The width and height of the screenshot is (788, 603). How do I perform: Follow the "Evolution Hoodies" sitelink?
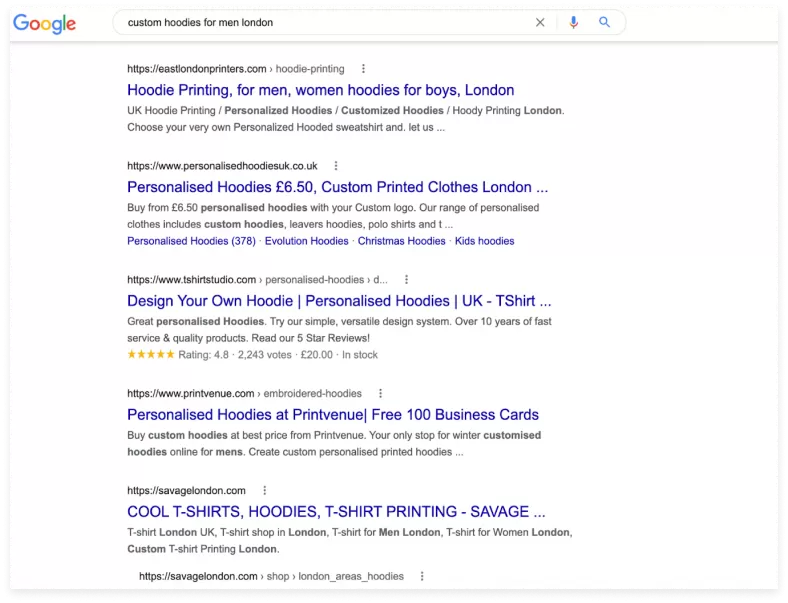point(308,241)
